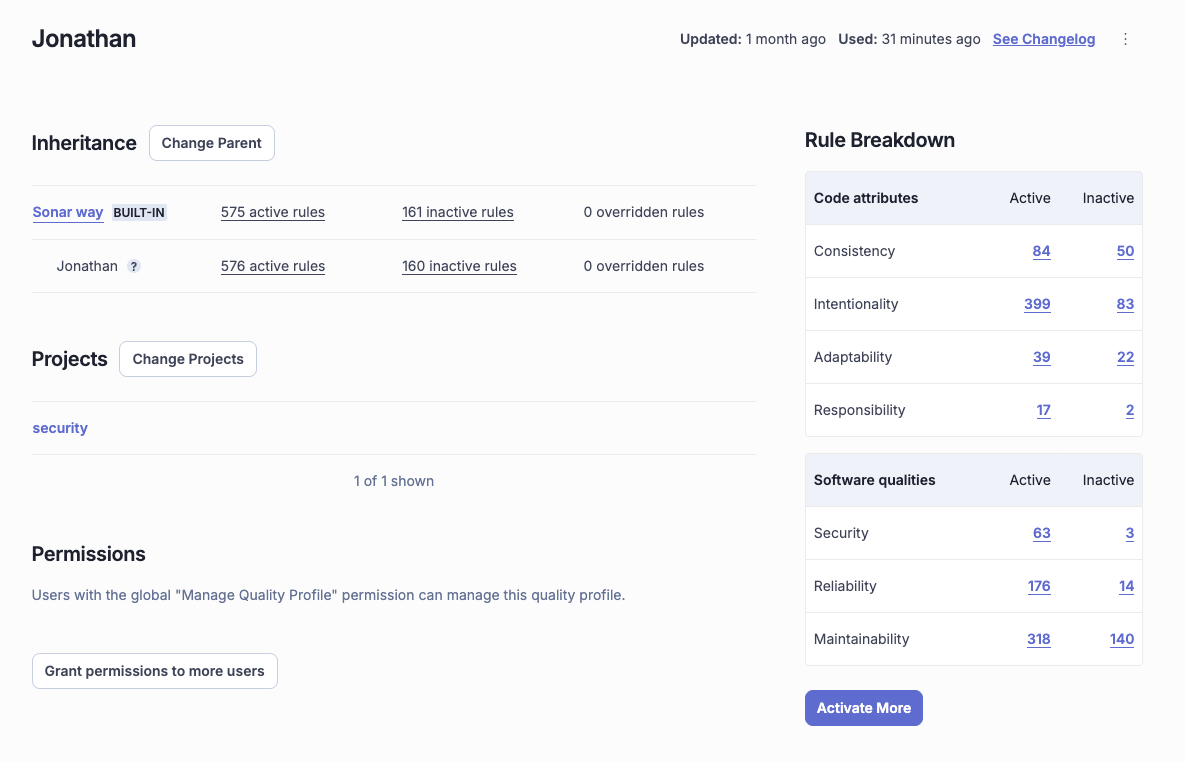View the 176 active Reliability rules
This screenshot has width=1185, height=762.
click(1039, 586)
